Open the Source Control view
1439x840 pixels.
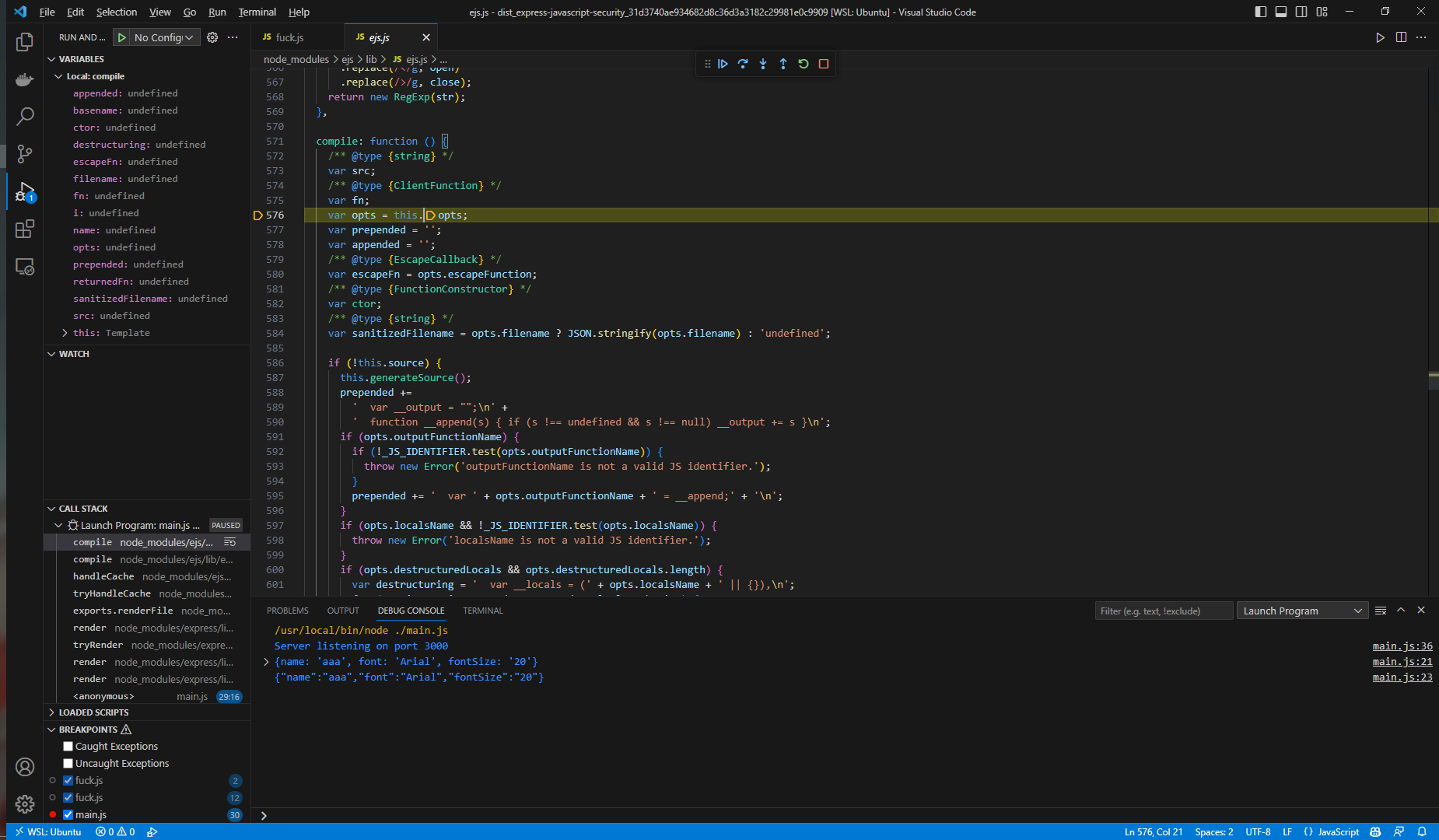25,154
